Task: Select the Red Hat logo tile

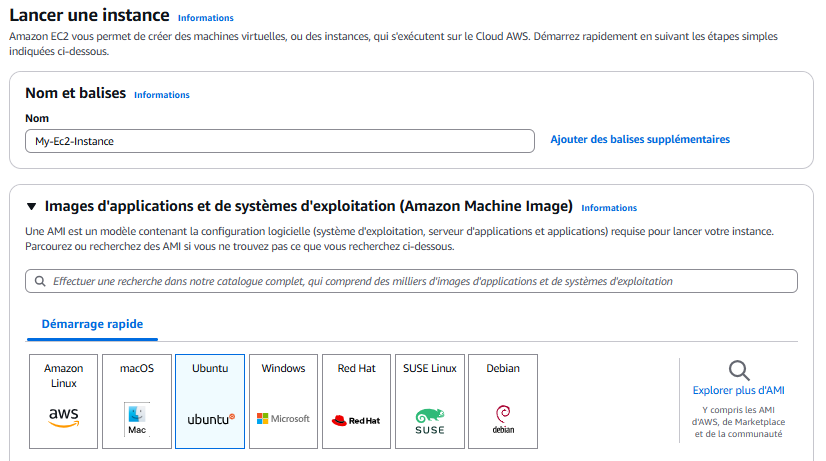Action: 356,401
